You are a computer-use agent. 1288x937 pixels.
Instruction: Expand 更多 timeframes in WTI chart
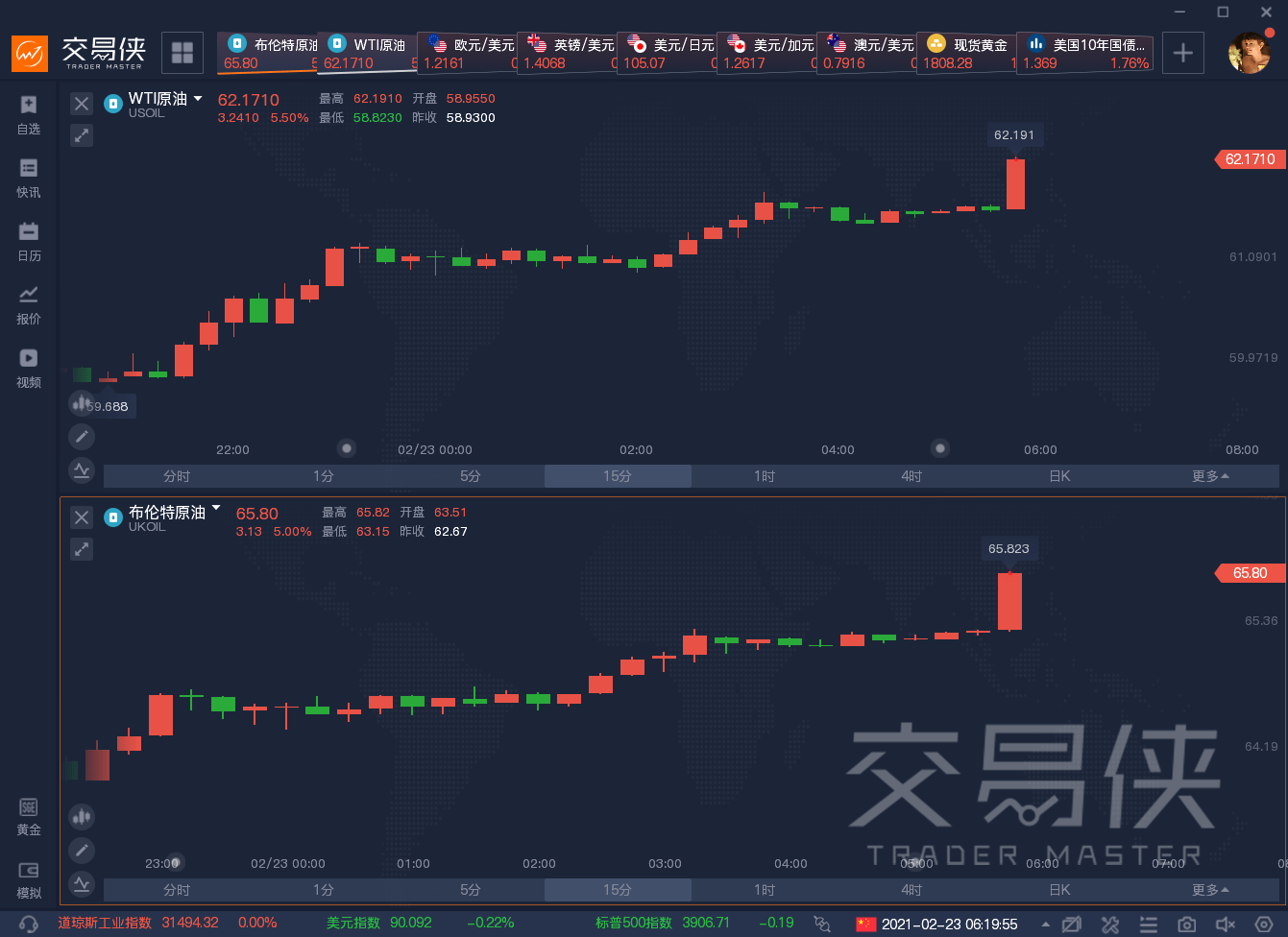tap(1210, 476)
